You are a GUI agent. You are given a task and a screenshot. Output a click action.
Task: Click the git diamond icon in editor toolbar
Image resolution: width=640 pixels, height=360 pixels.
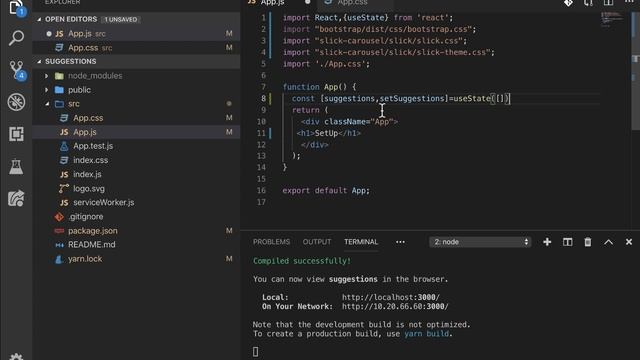point(568,3)
